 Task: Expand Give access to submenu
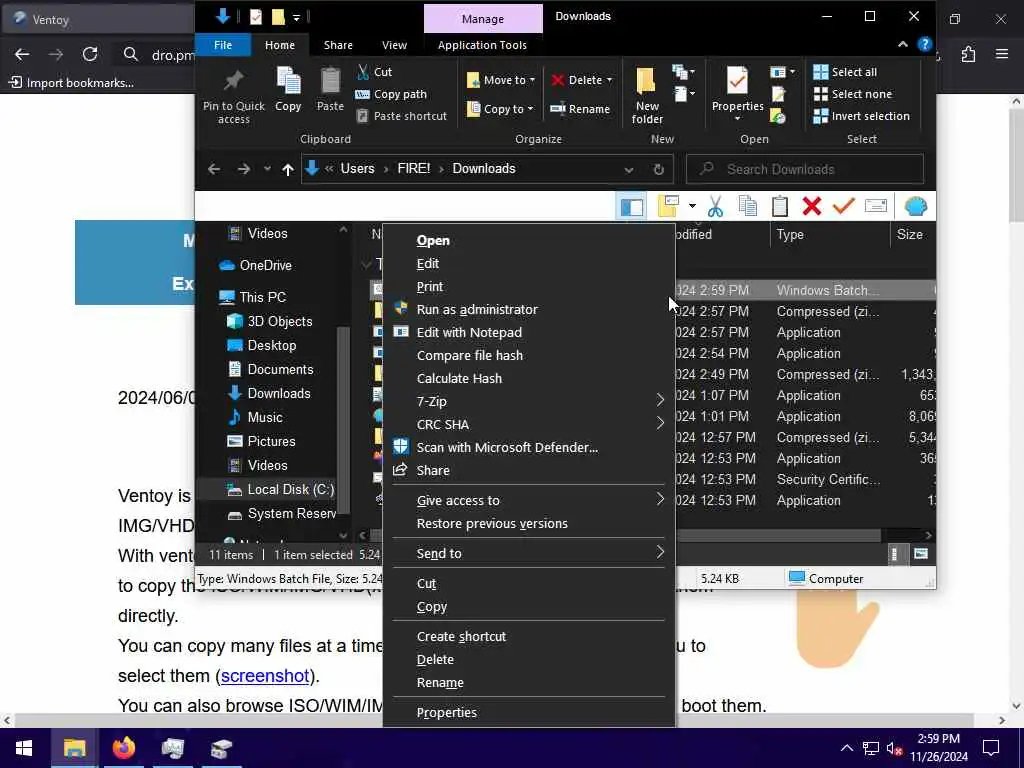pyautogui.click(x=529, y=500)
